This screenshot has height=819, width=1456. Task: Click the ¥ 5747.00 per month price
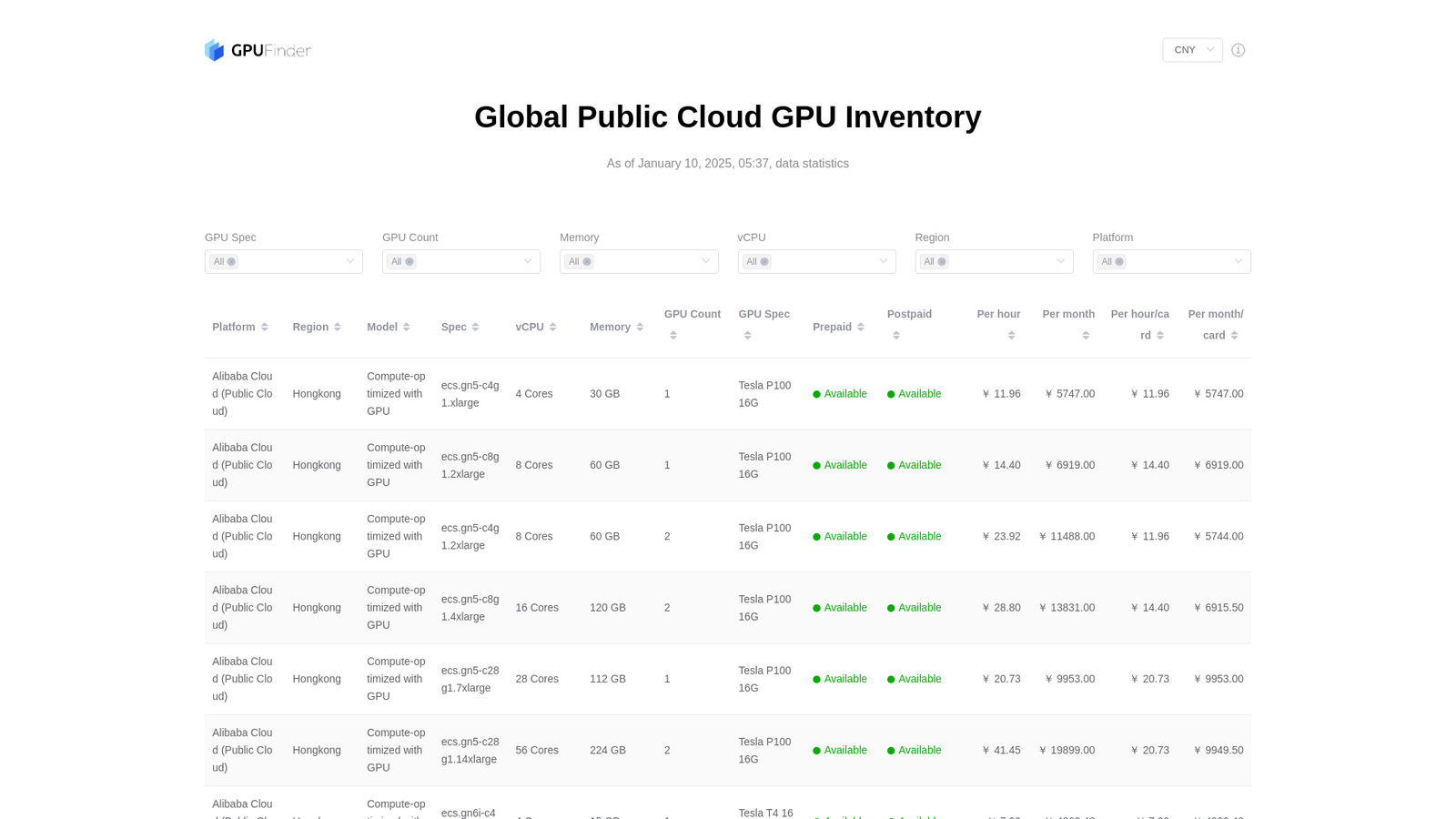pos(1070,394)
